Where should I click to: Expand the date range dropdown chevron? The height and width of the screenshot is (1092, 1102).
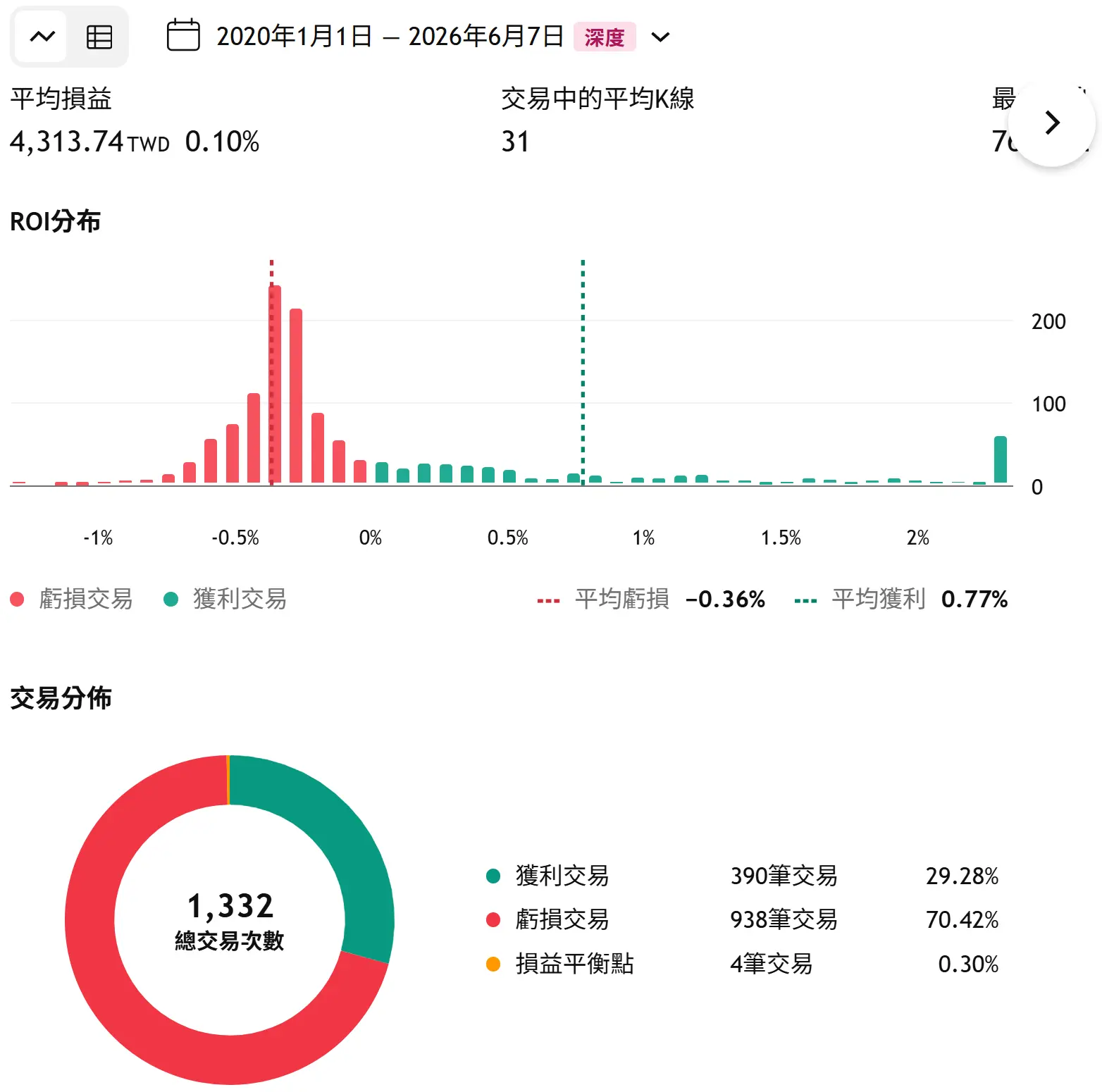[x=660, y=37]
